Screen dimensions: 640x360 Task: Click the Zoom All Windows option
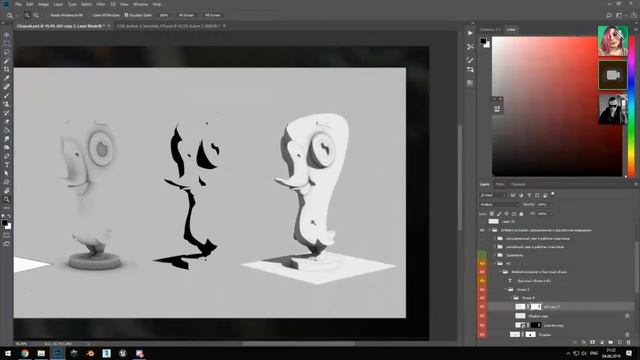pyautogui.click(x=106, y=15)
